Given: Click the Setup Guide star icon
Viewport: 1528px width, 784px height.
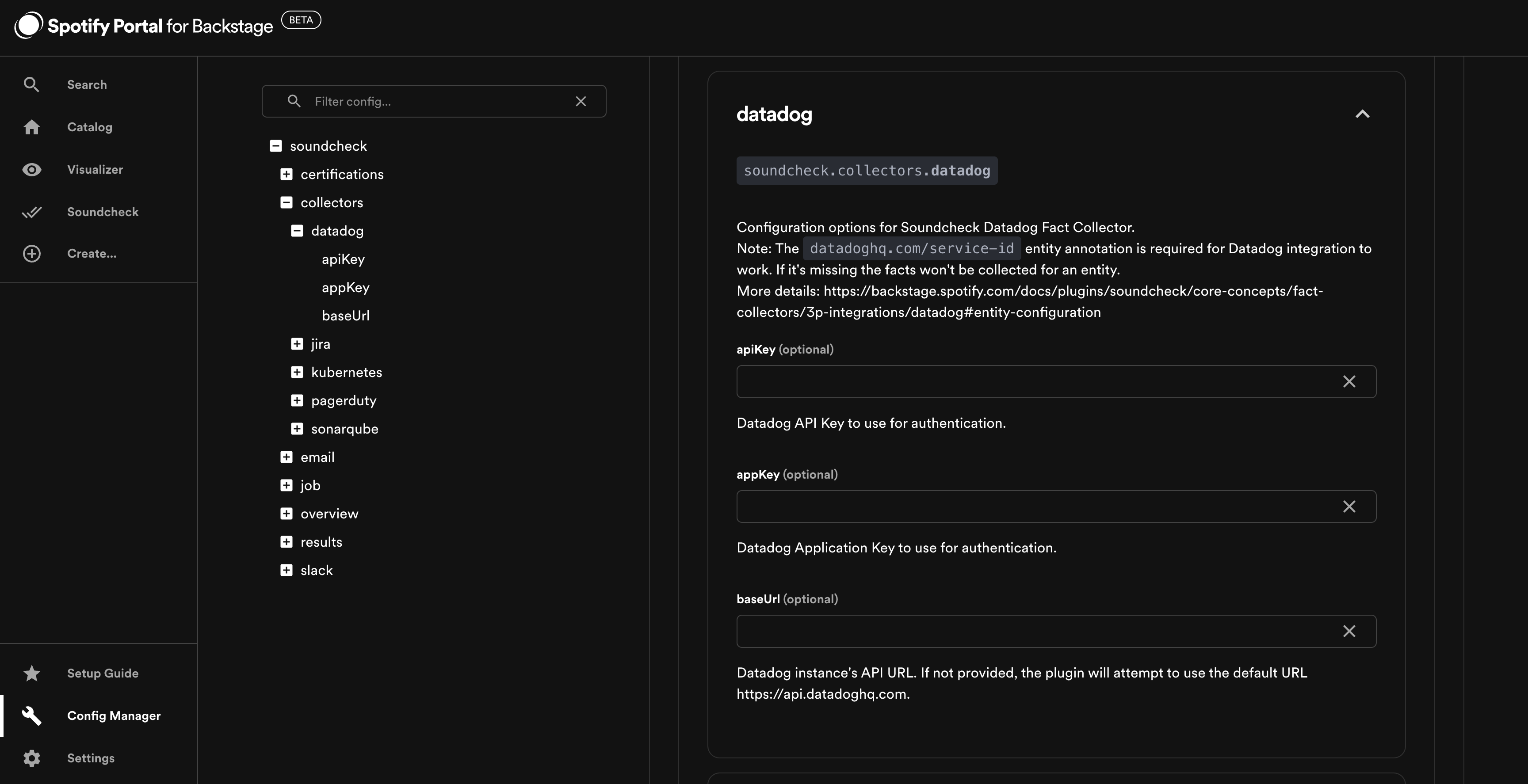Looking at the screenshot, I should (x=31, y=673).
